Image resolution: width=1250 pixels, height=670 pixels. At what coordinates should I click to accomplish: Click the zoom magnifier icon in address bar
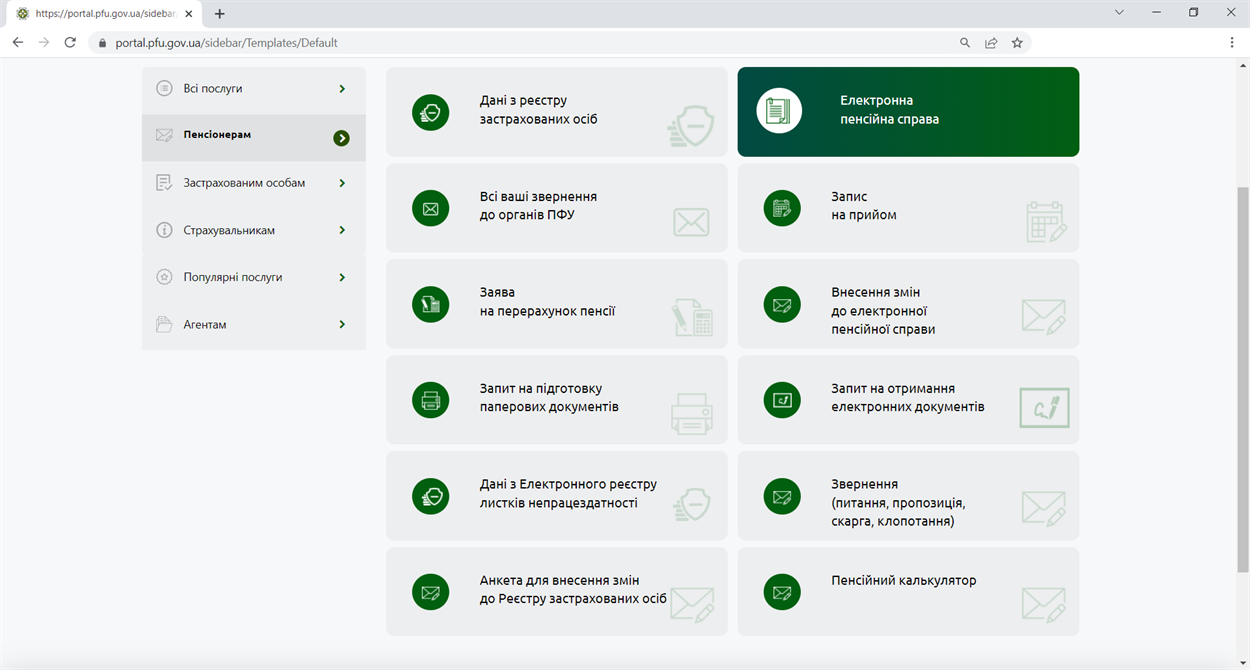click(x=965, y=43)
